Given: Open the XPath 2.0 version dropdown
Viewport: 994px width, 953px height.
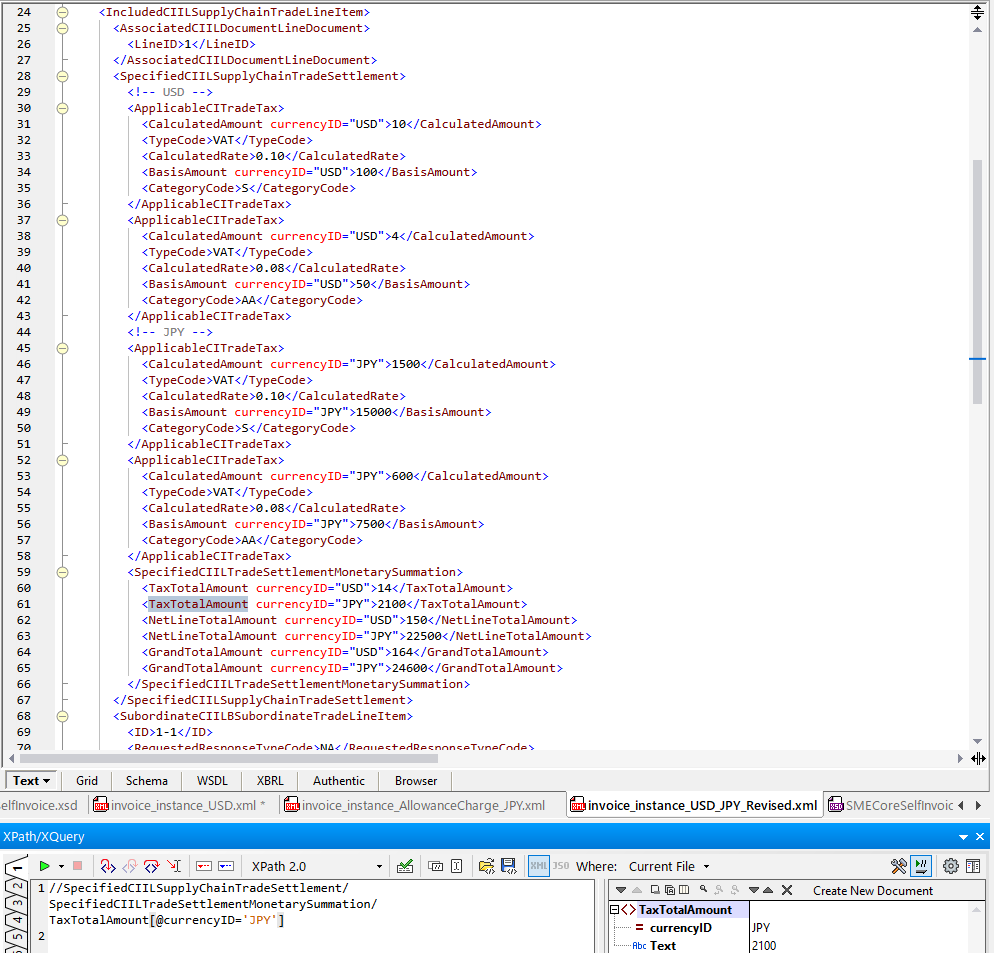Looking at the screenshot, I should point(316,866).
